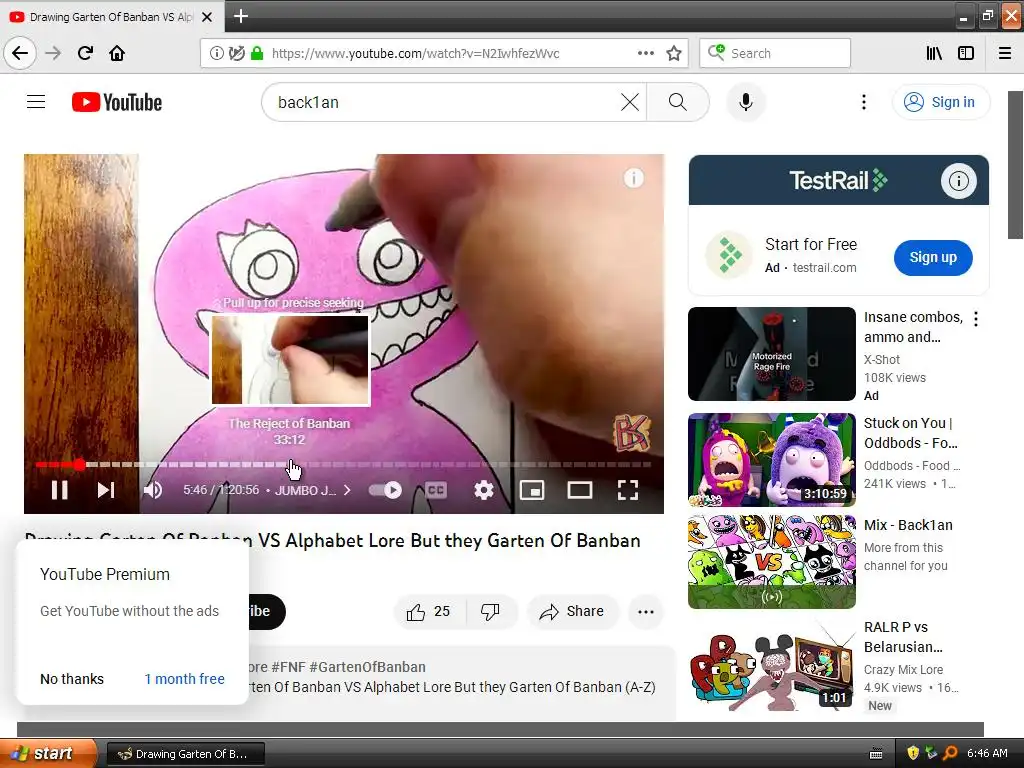Select Drawing Garten Of Banban tab

(x=111, y=17)
